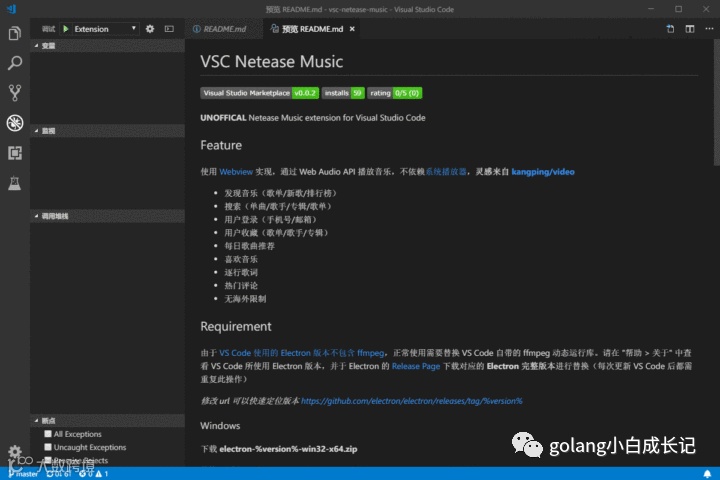
Task: Click the installs badge
Action: coord(343,93)
